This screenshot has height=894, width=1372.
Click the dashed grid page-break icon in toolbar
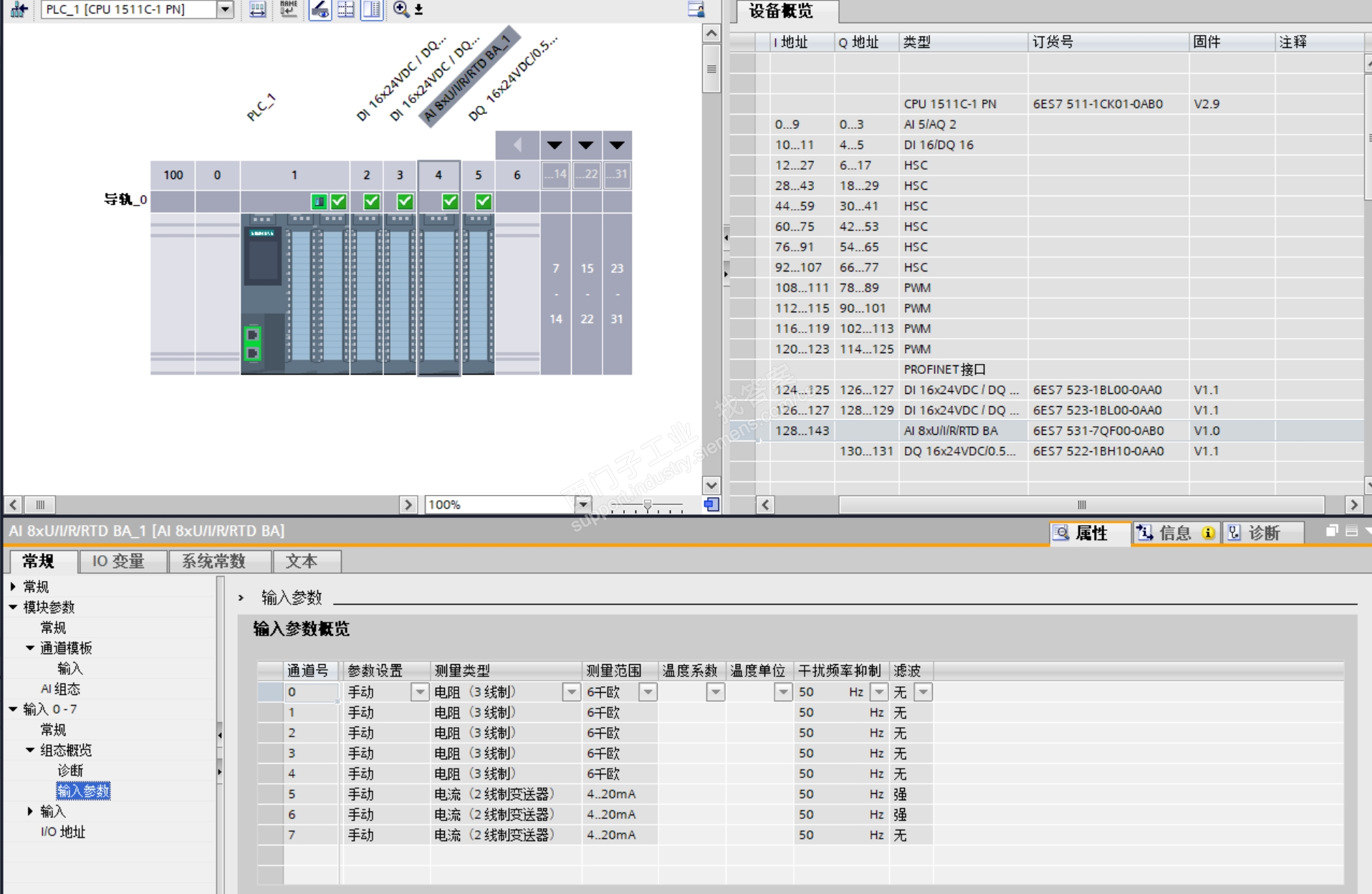346,9
